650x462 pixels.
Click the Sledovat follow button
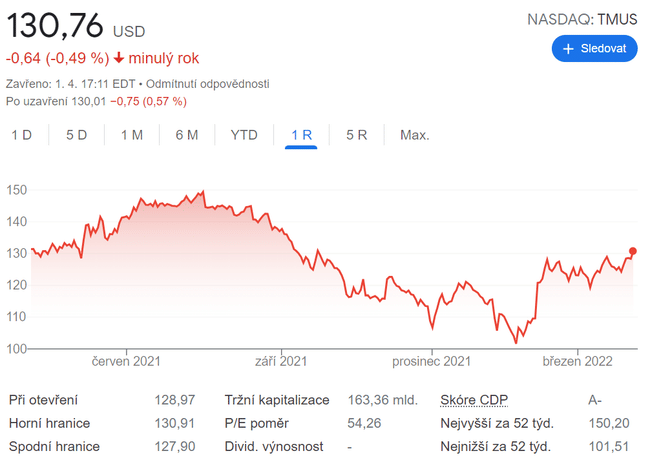click(x=594, y=48)
